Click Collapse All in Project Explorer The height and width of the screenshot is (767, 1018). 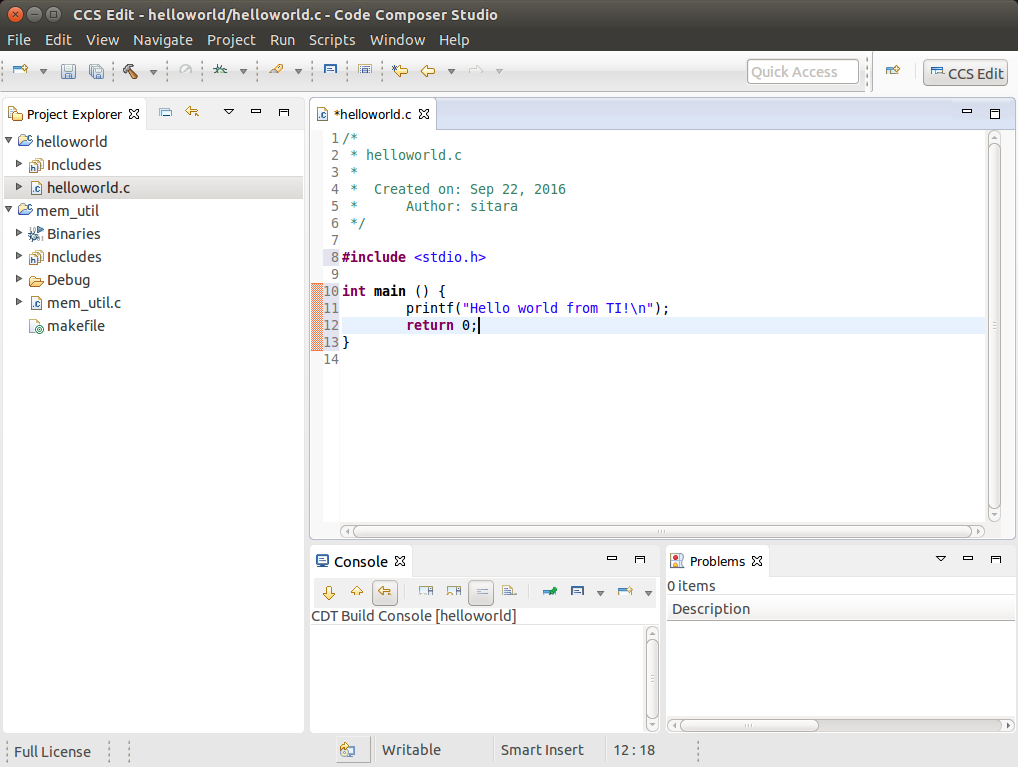click(166, 113)
